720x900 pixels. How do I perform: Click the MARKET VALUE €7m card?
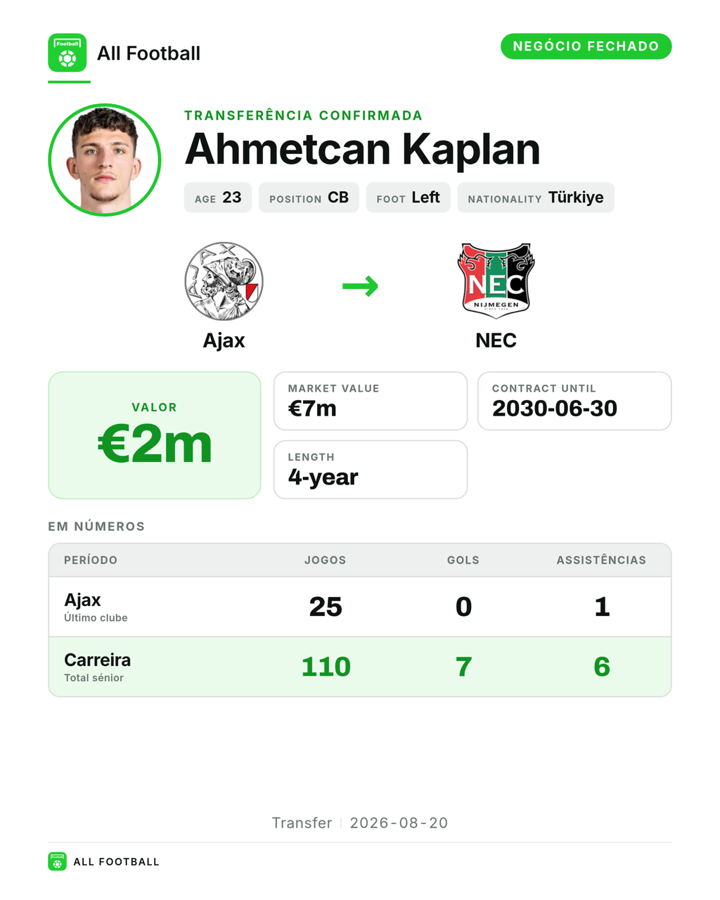click(371, 401)
